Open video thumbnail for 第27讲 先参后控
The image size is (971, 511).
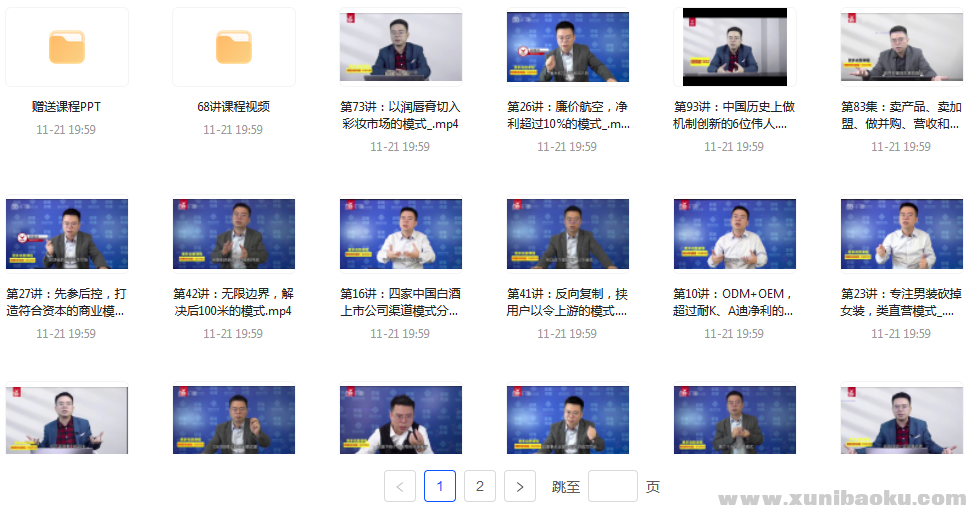click(67, 234)
